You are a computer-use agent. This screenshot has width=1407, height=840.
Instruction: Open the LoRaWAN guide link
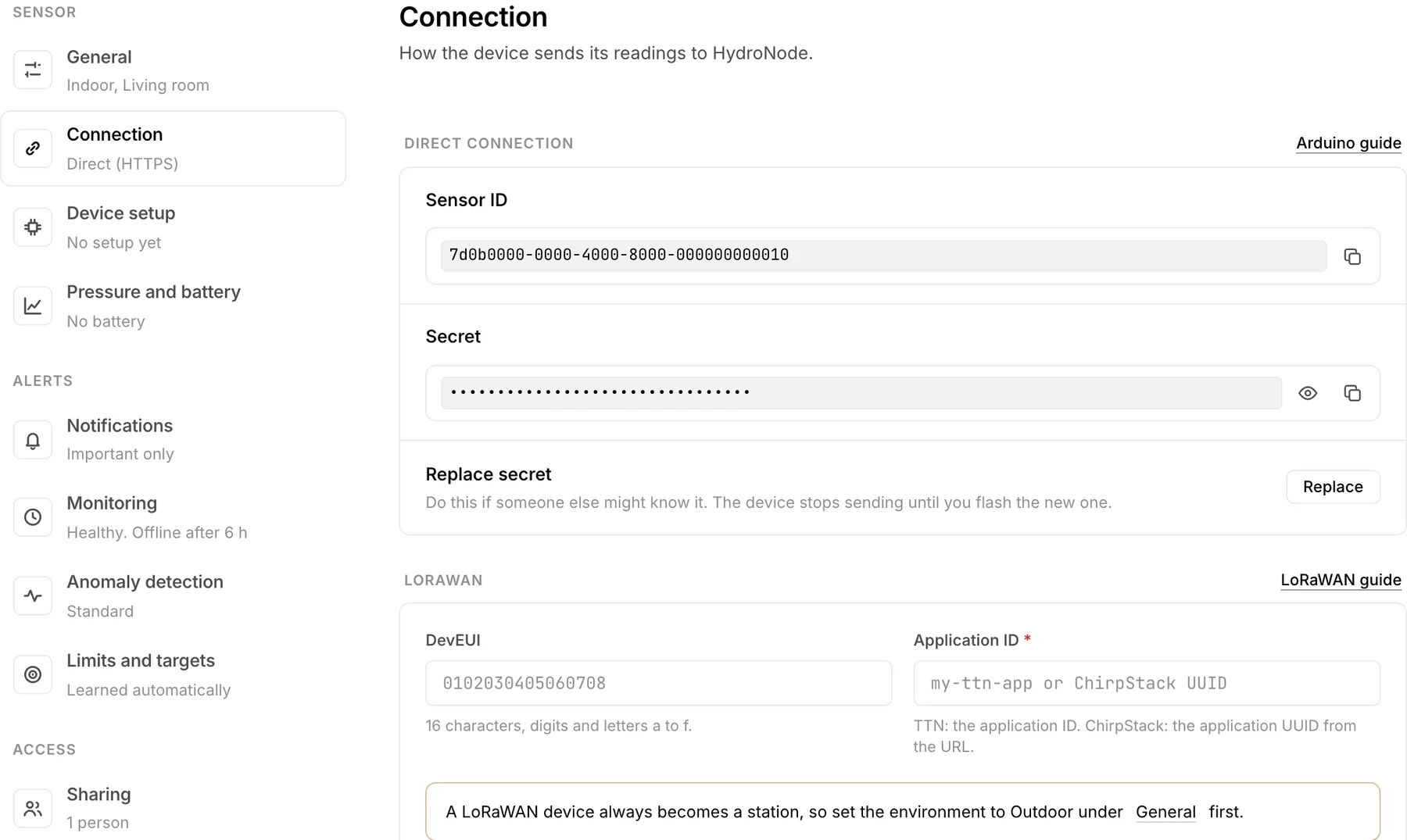pos(1341,580)
